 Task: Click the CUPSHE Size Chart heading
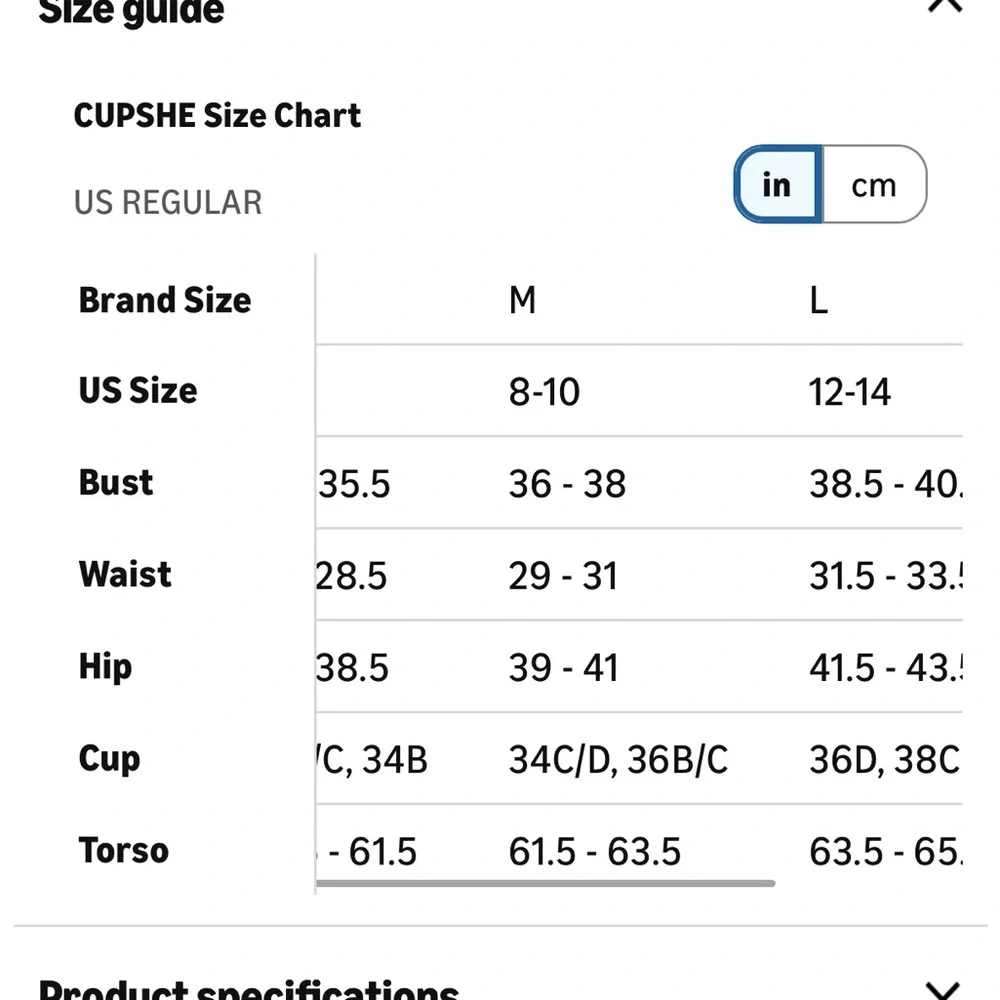point(217,115)
